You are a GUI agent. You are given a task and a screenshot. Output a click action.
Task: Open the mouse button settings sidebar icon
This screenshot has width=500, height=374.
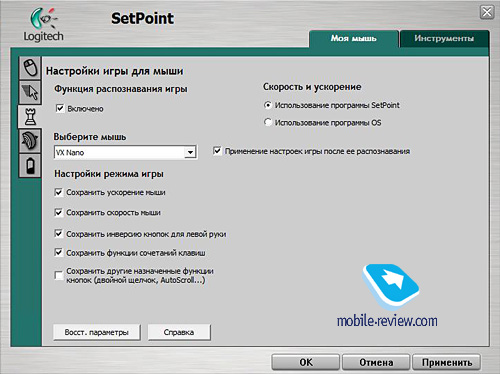pos(30,68)
